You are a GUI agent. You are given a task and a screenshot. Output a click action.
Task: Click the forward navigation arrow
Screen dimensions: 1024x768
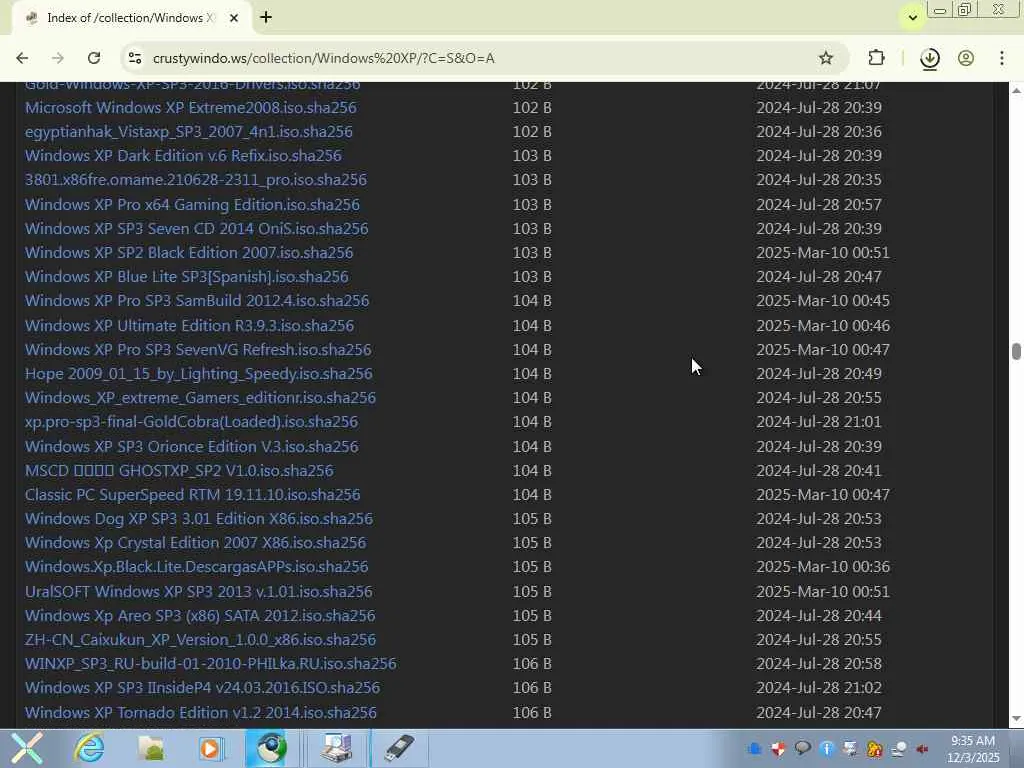click(x=57, y=58)
